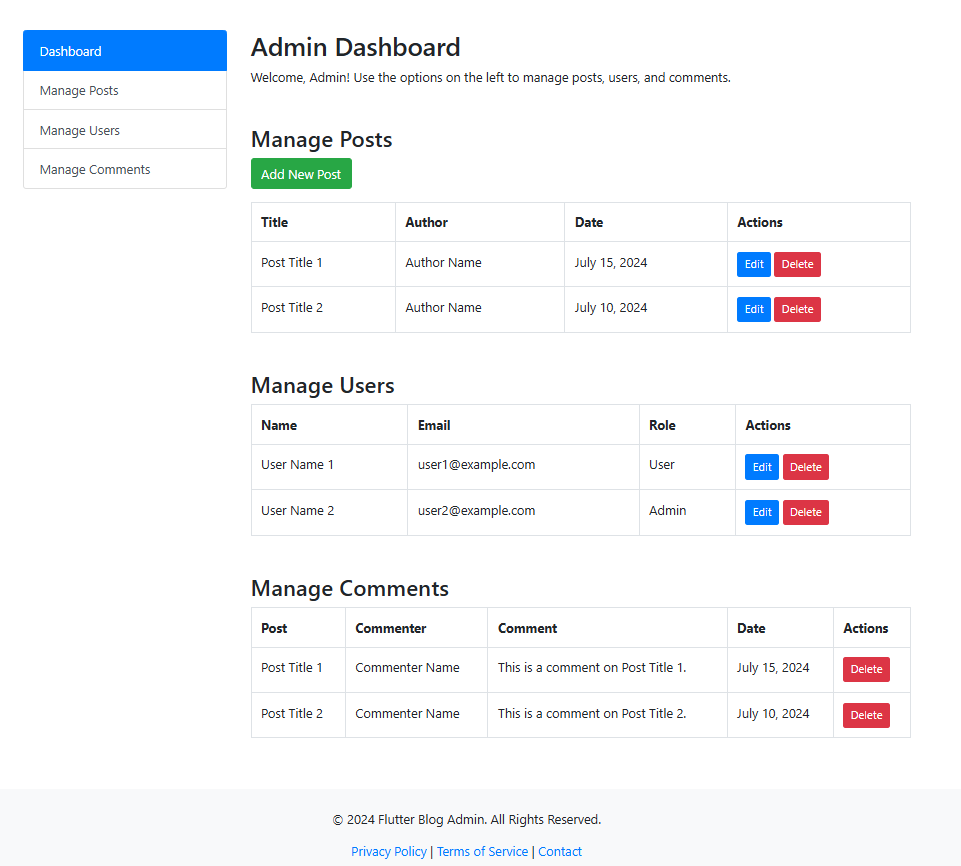
Task: Edit User Name 1
Action: [x=762, y=467]
